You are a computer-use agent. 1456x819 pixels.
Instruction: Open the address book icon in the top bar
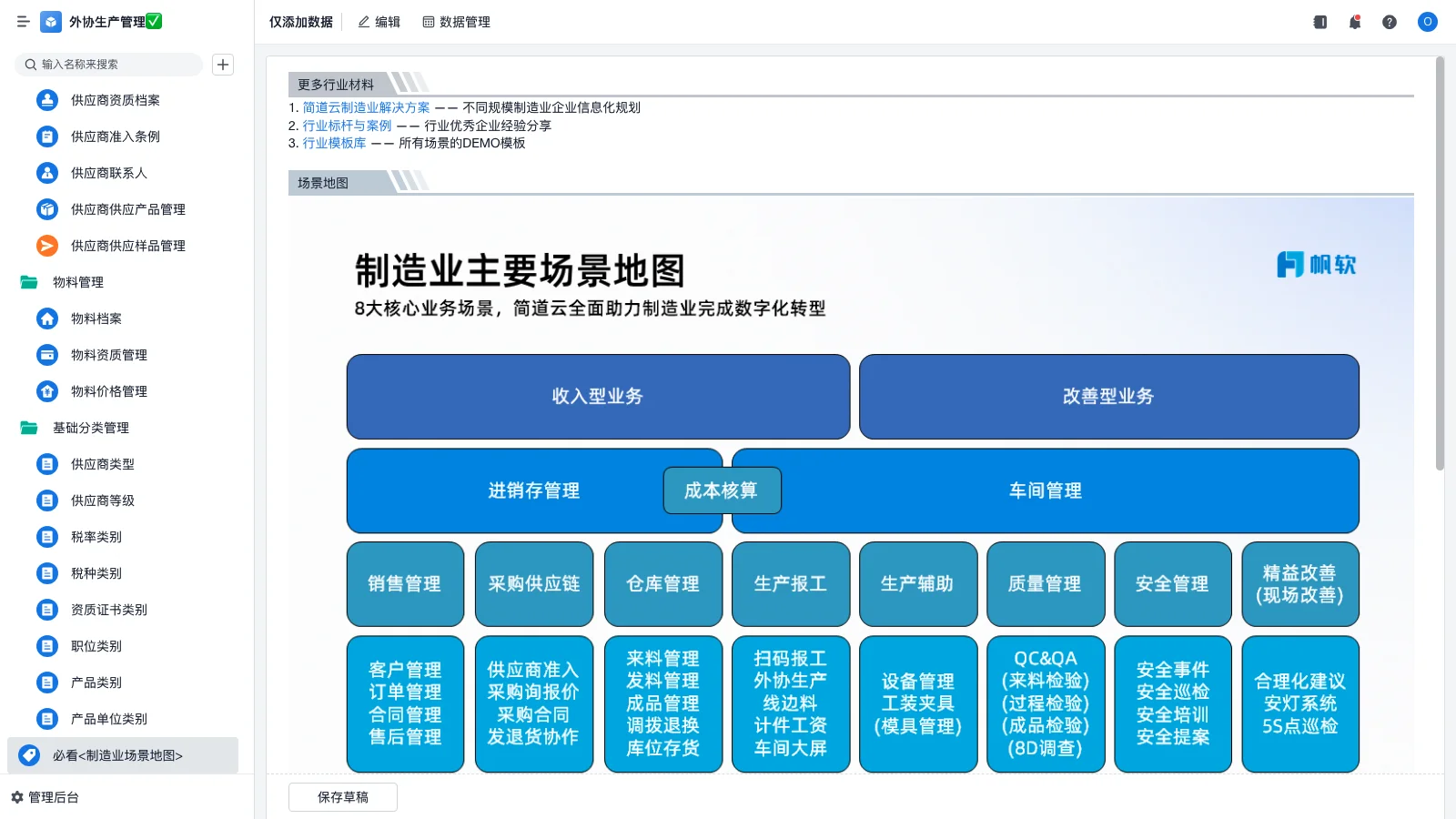1319,22
